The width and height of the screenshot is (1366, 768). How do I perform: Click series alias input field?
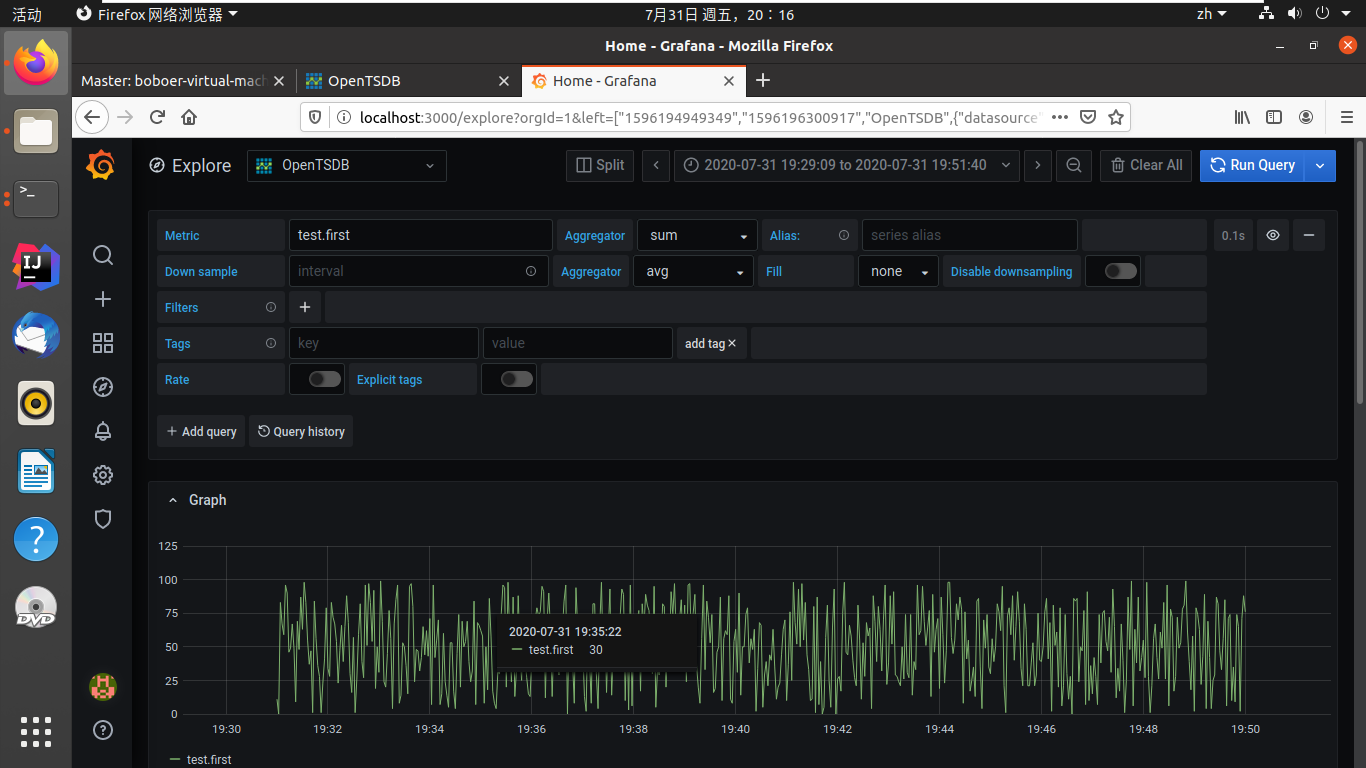click(x=969, y=235)
